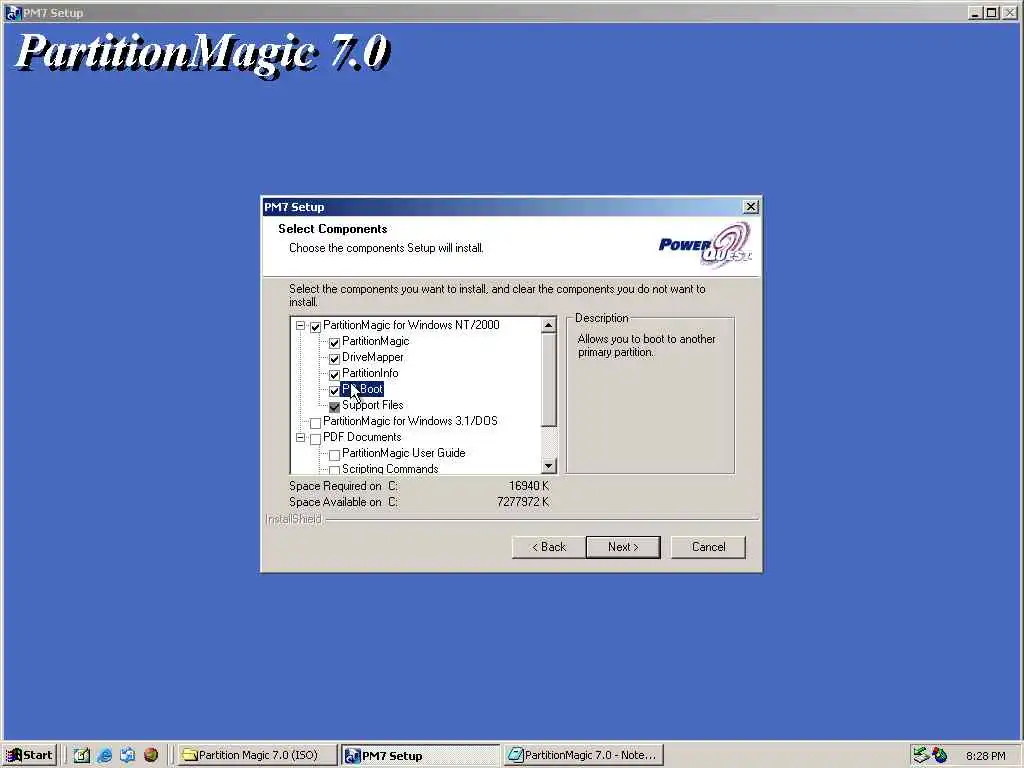This screenshot has width=1024, height=768.
Task: Collapse the PartitionMagic for Windows NT/2000 node
Action: click(x=300, y=325)
